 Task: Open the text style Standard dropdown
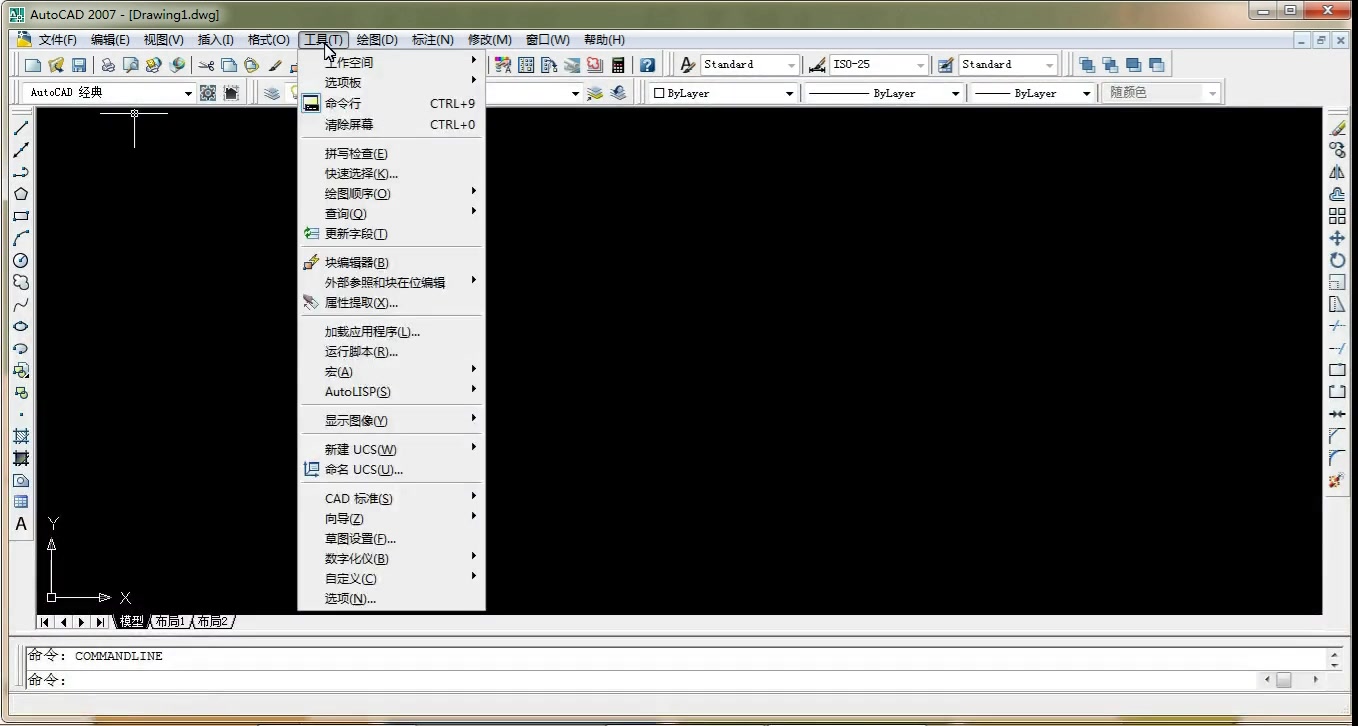click(x=792, y=65)
